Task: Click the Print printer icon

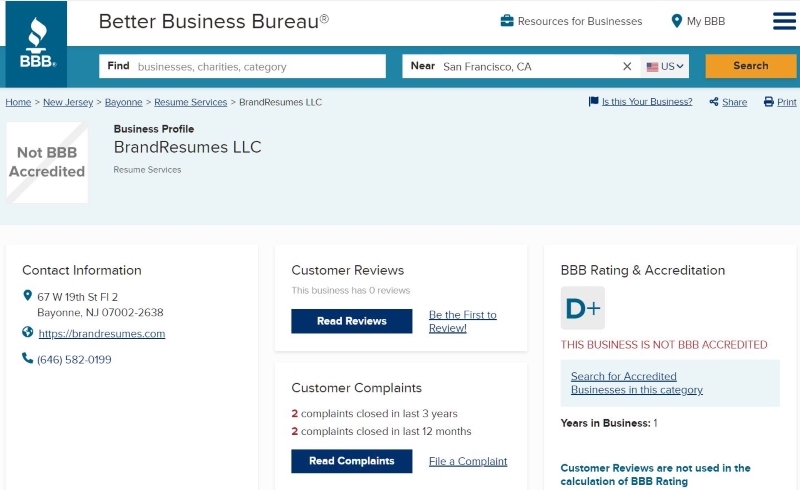Action: click(768, 102)
